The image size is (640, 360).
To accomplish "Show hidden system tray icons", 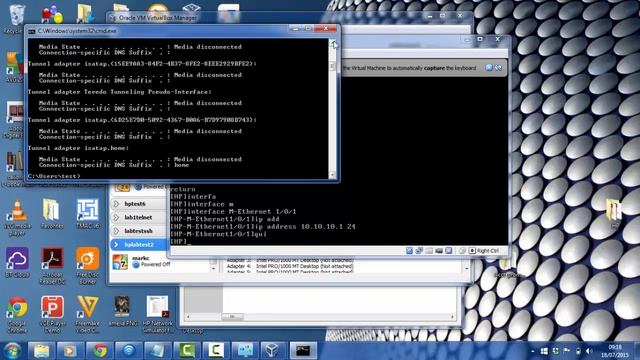I will click(532, 351).
